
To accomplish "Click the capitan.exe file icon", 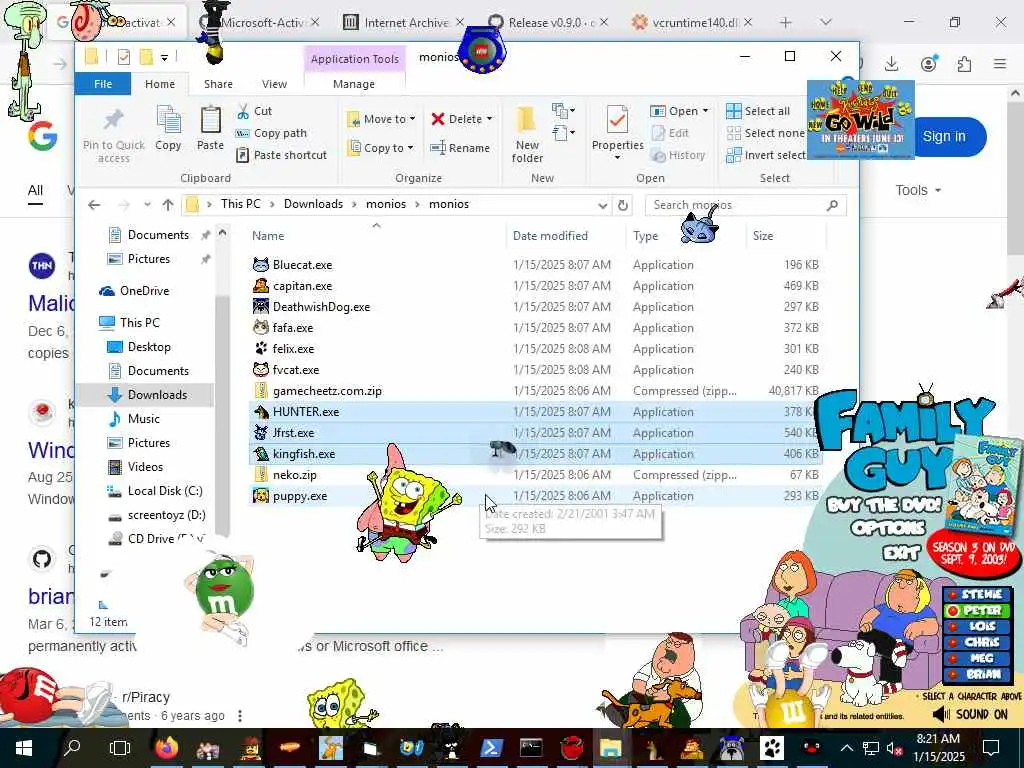I will tap(261, 286).
